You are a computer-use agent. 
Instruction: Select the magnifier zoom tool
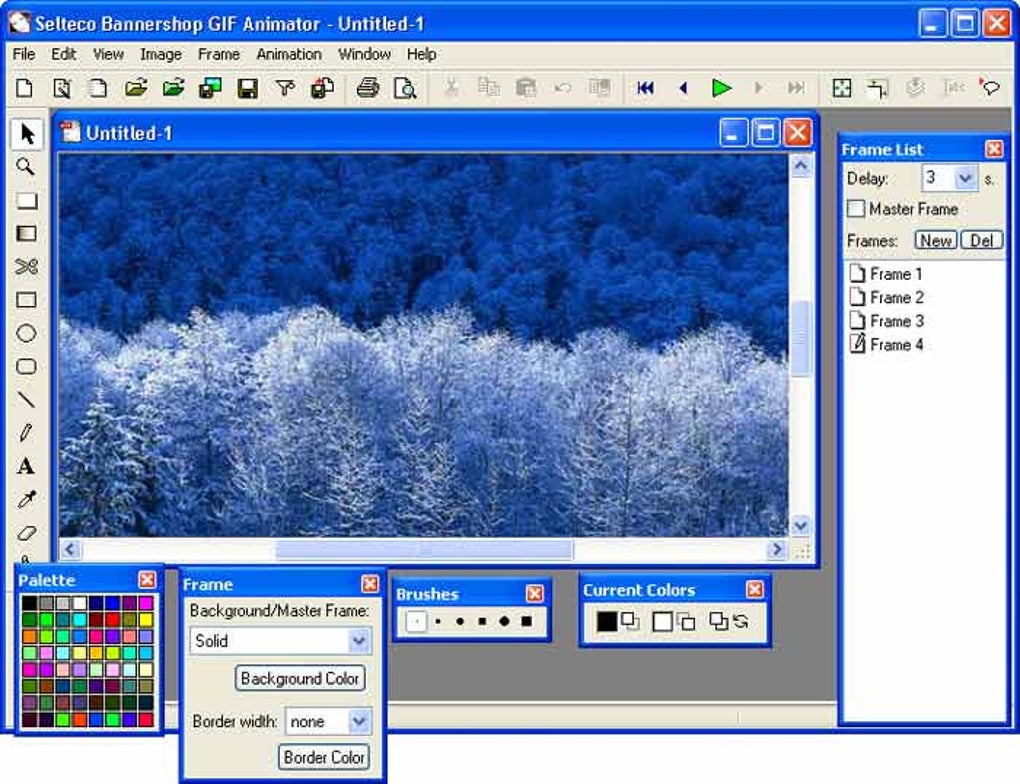pos(26,167)
